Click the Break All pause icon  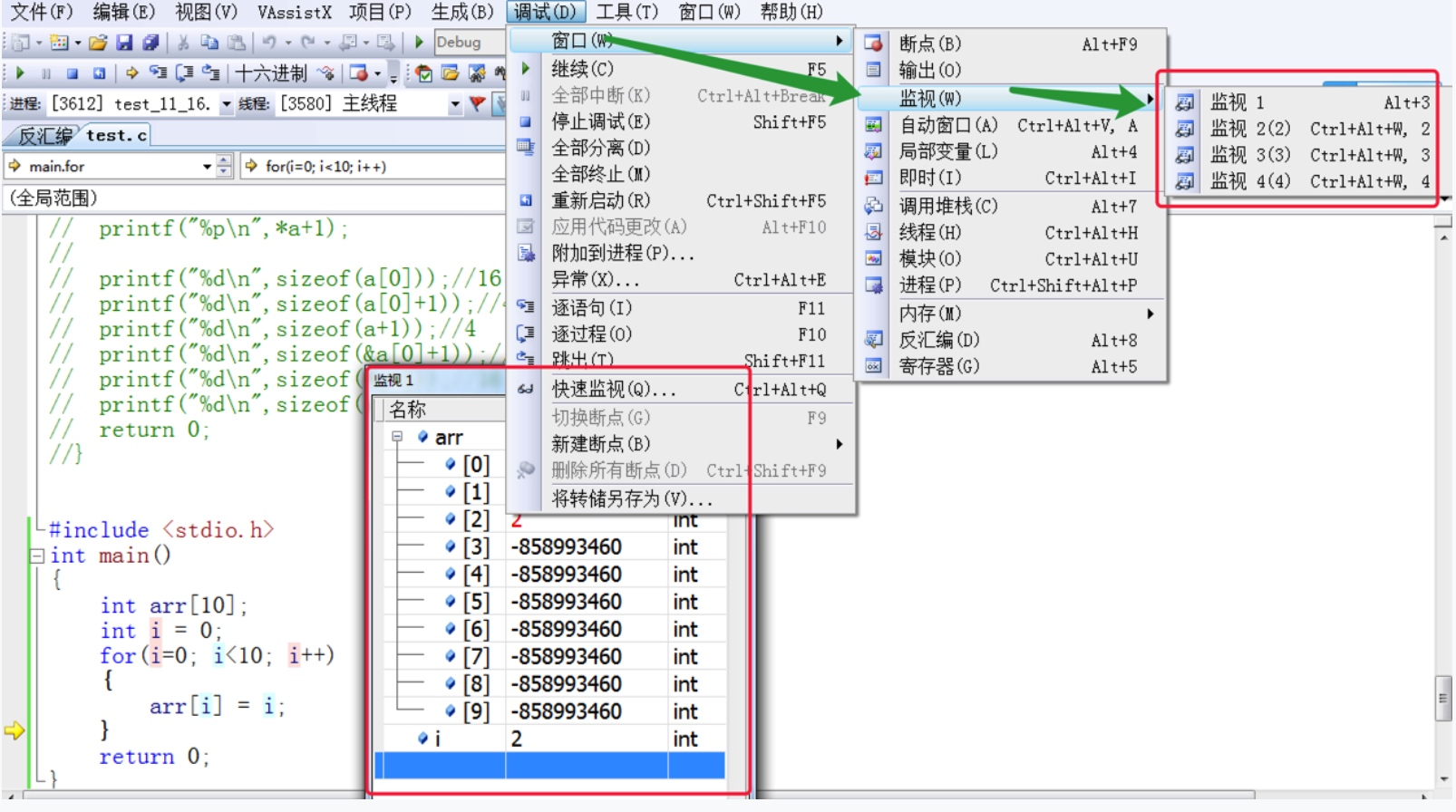click(x=46, y=73)
